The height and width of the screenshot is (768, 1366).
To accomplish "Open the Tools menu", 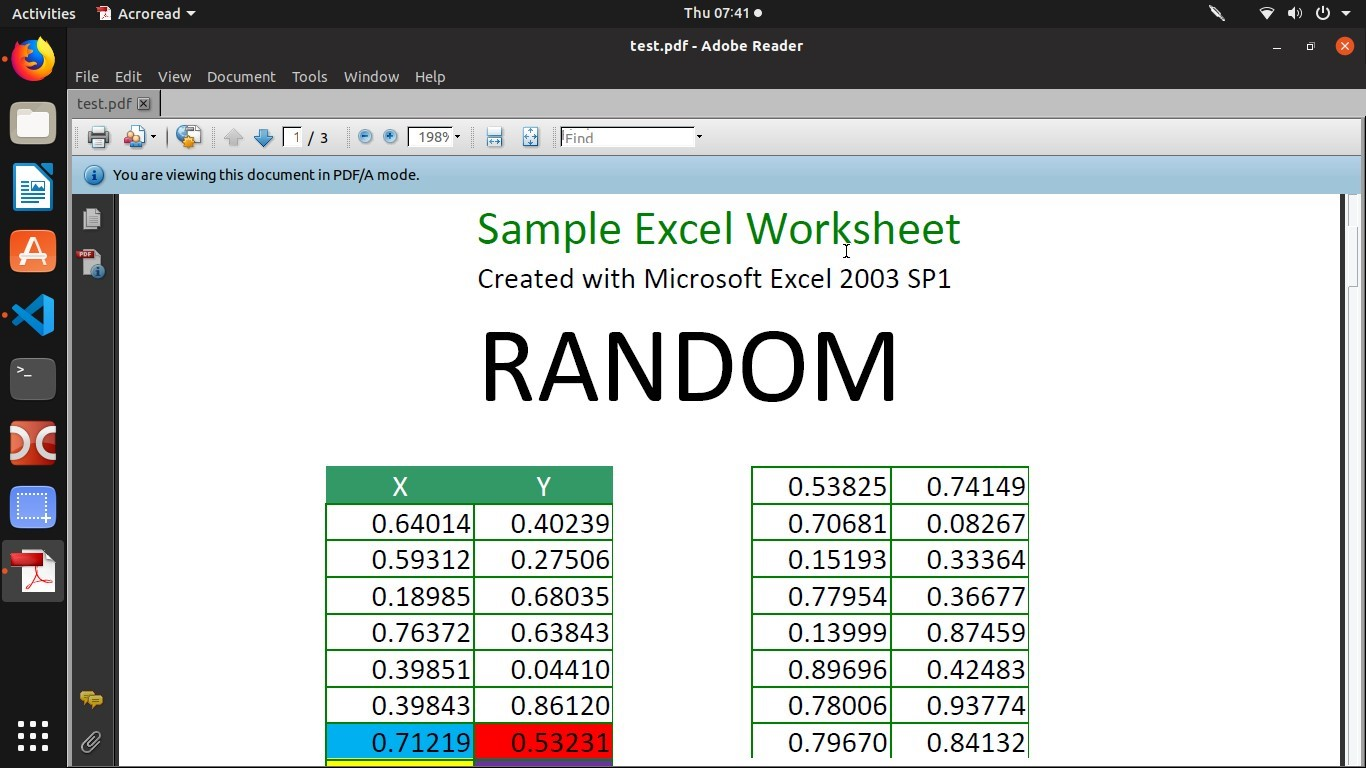I will (309, 77).
